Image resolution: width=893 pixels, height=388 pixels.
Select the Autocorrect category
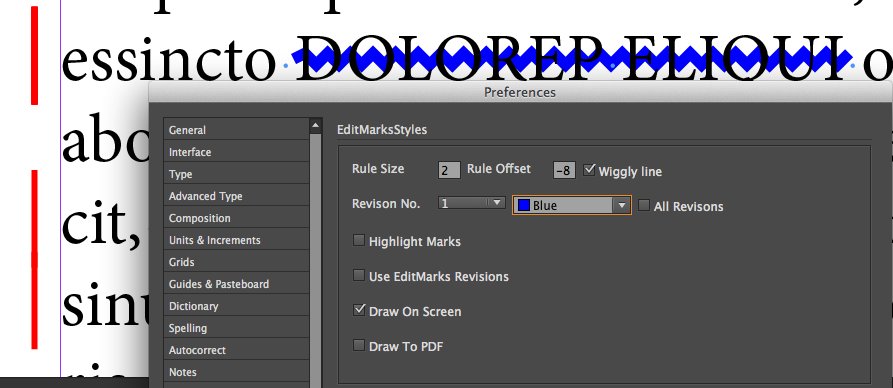coord(236,350)
